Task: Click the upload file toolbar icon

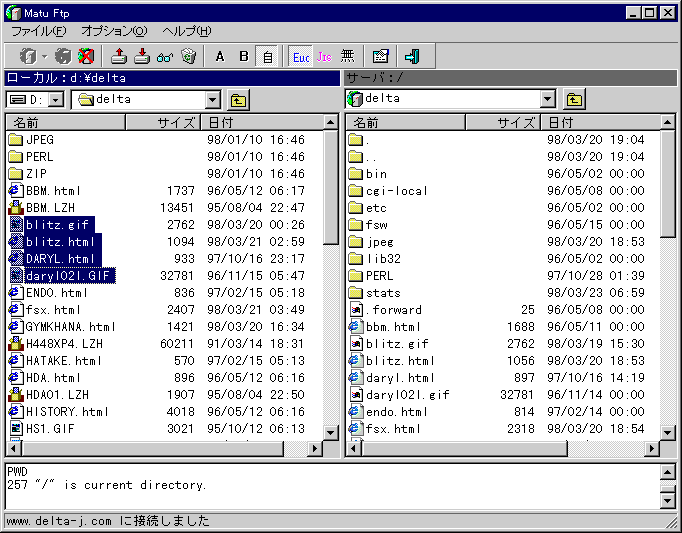Action: tap(119, 56)
